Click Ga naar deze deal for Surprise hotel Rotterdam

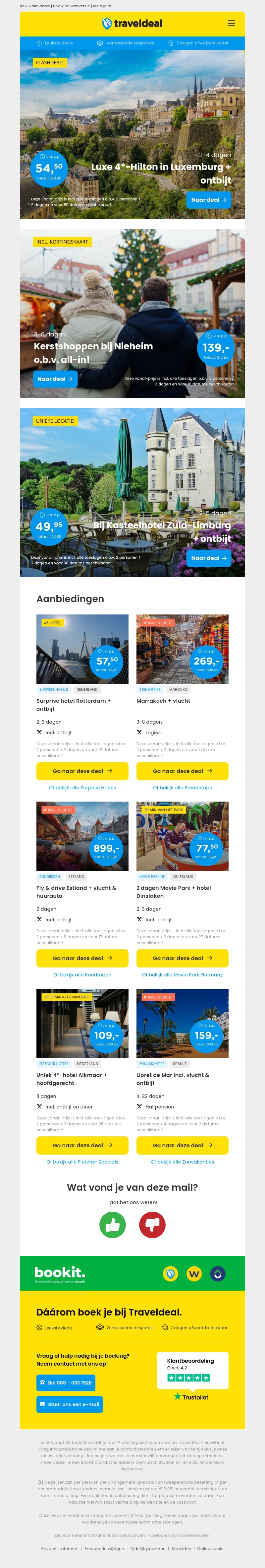(82, 771)
